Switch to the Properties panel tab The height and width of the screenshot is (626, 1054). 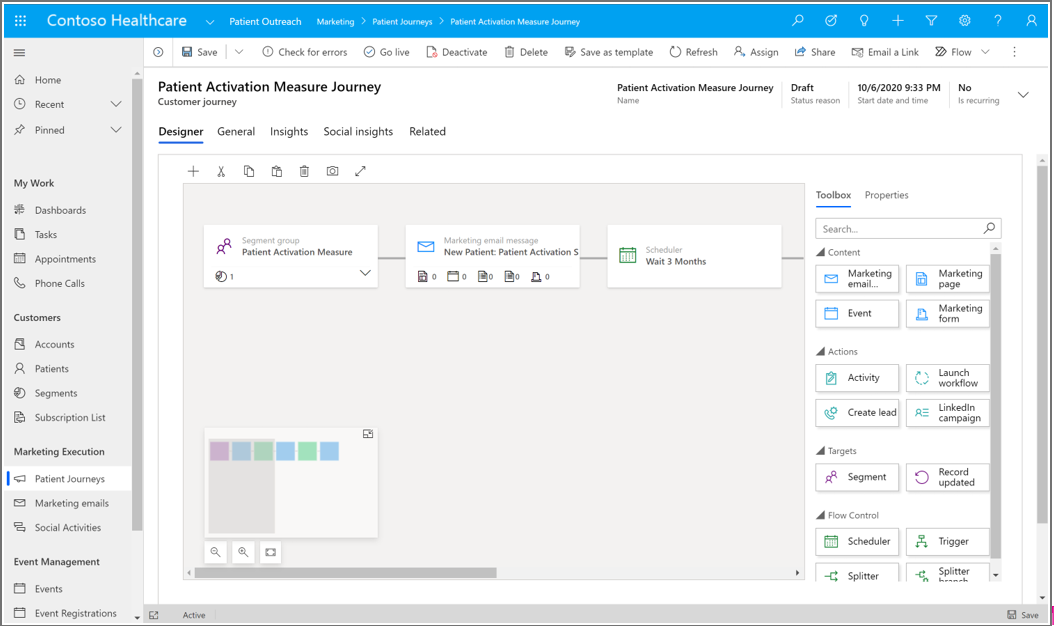[x=887, y=195]
